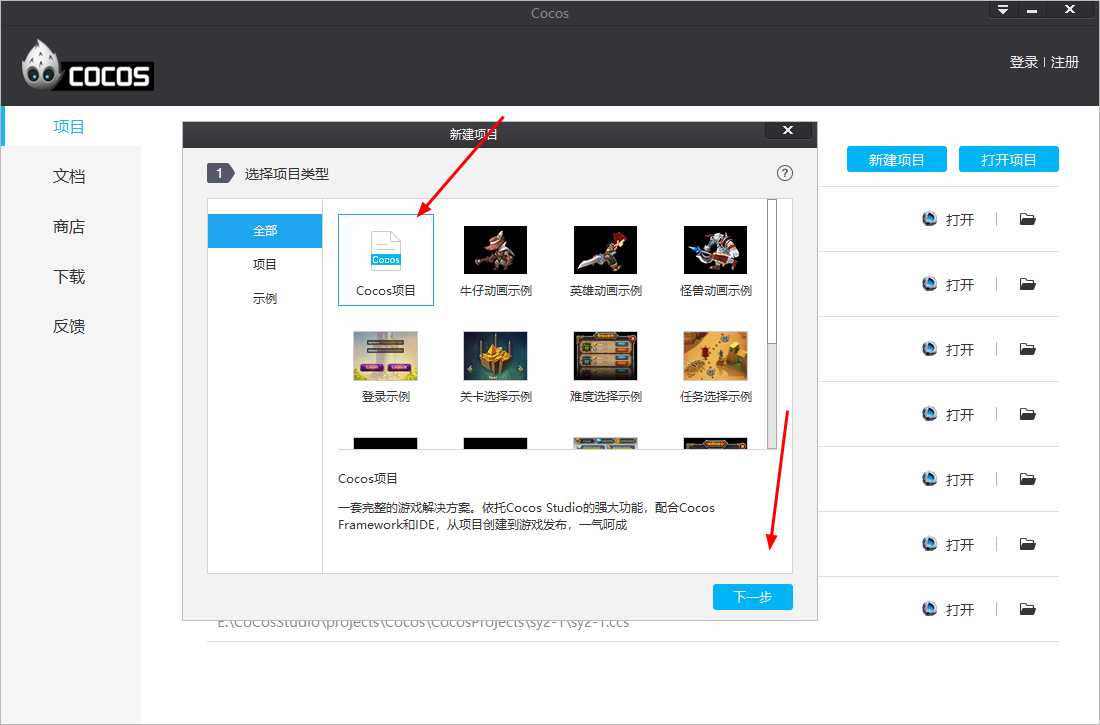Open the third project row 打开
The width and height of the screenshot is (1100, 725).
click(948, 350)
